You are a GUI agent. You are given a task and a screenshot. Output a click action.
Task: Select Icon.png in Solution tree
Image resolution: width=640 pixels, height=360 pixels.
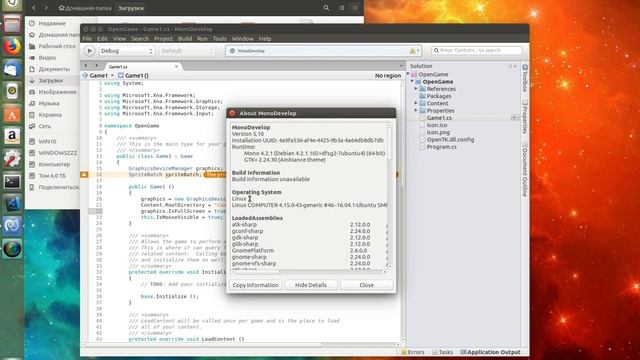click(438, 132)
